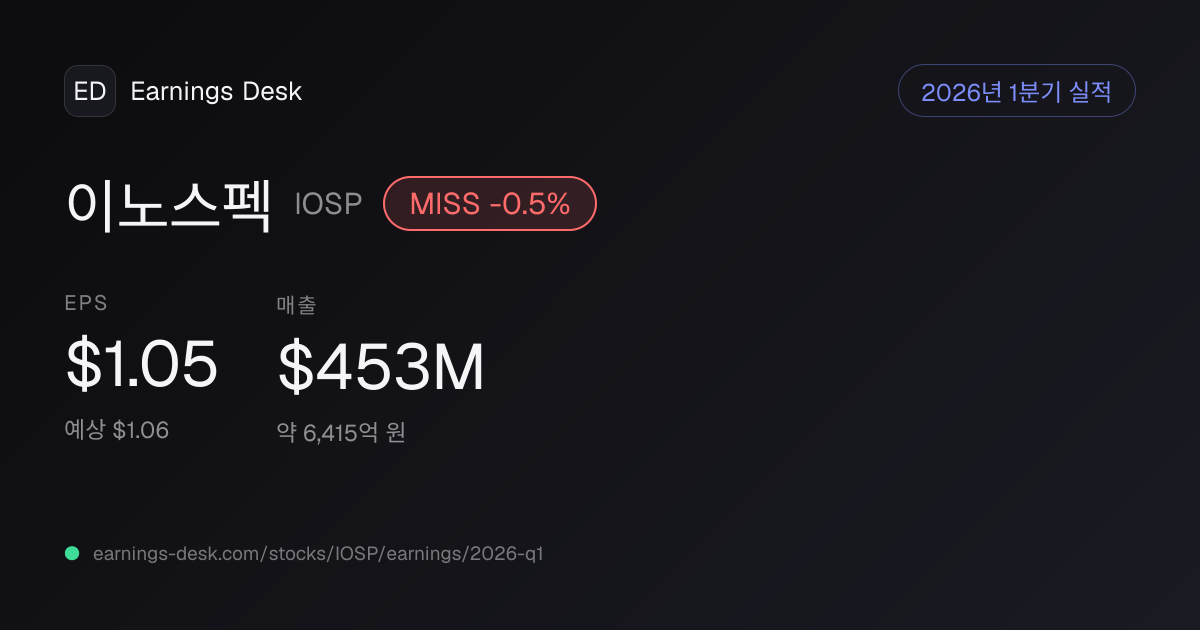Click the MISS -0.5% badge
The height and width of the screenshot is (630, 1200).
[x=490, y=204]
